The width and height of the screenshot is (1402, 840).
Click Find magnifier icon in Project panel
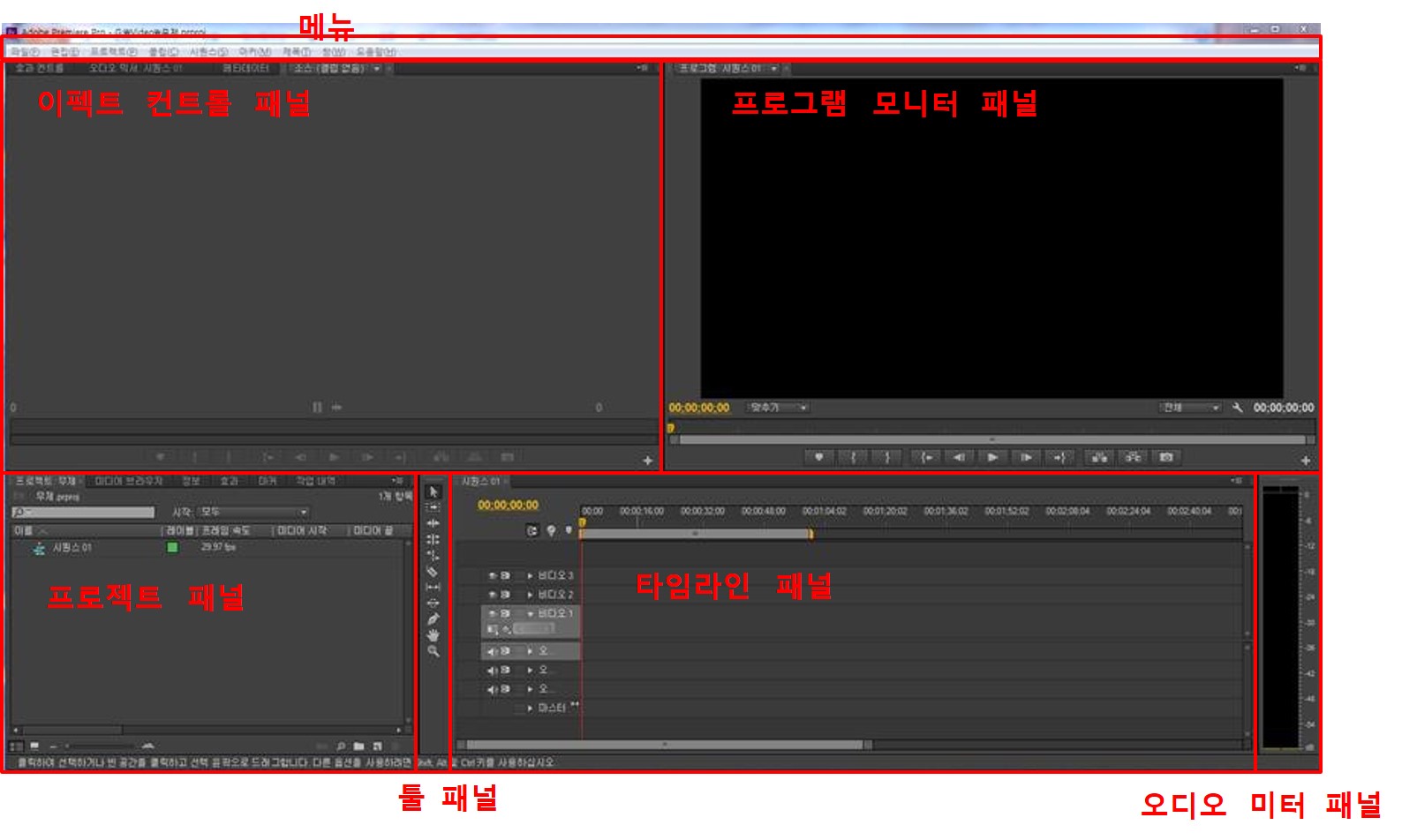342,746
